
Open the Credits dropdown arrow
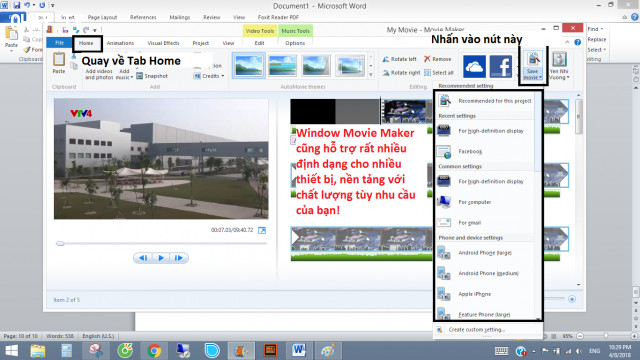coord(223,76)
